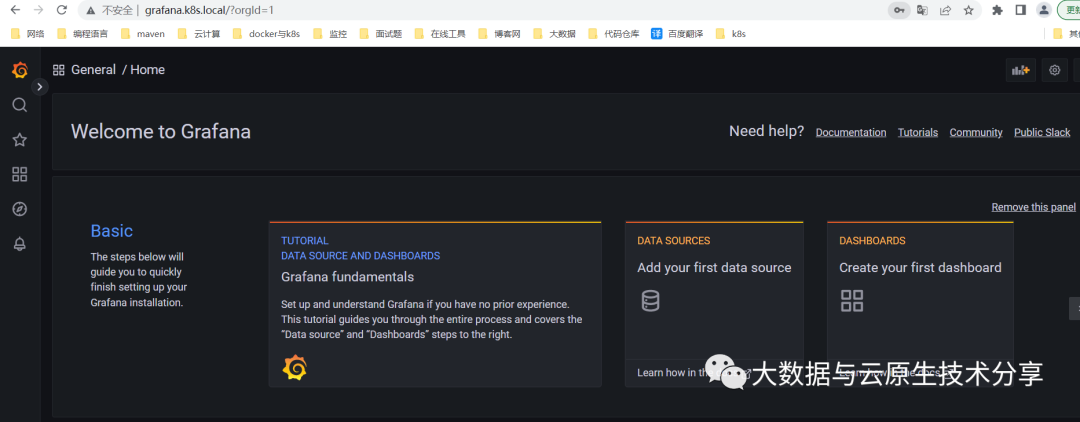This screenshot has width=1080, height=422.
Task: Click Remove this panel link
Action: click(1033, 207)
